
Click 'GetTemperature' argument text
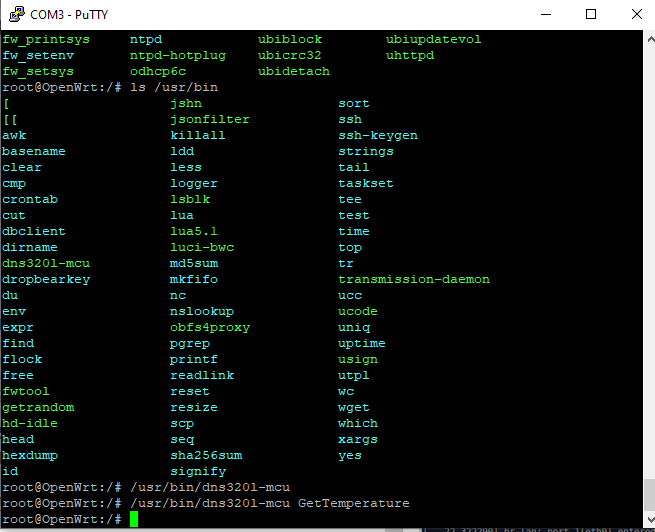tap(353, 503)
